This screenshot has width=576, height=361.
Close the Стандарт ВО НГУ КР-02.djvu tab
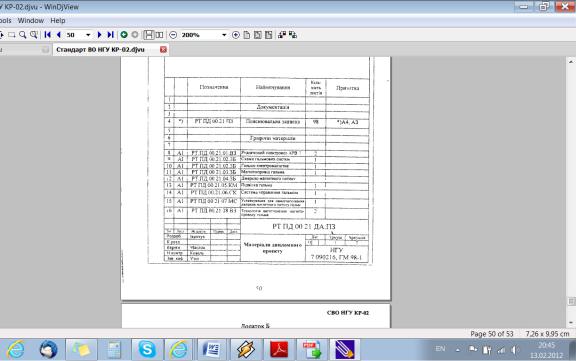(x=163, y=50)
